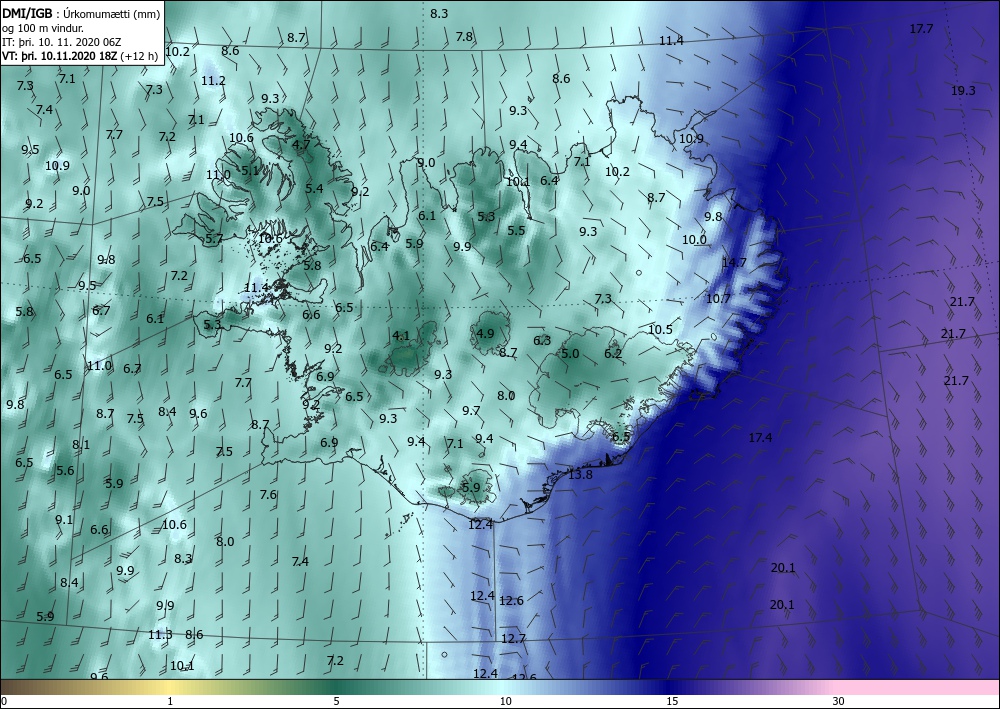The height and width of the screenshot is (709, 1000).
Task: Click the 11.3 value label
Action: point(160,634)
